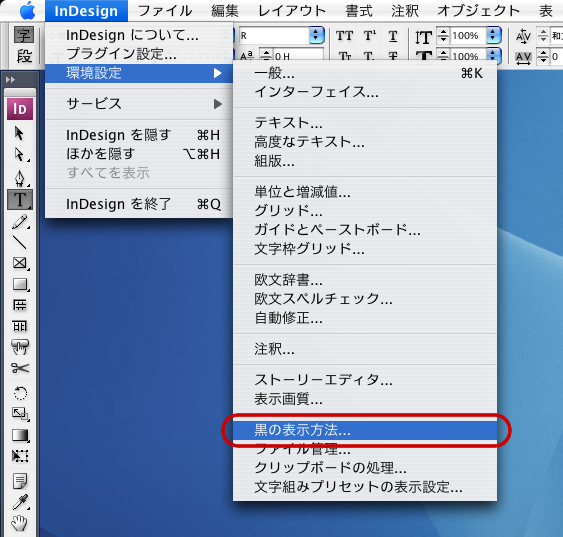Select the Note tool
Screen dimensions: 563x537
click(x=20, y=481)
